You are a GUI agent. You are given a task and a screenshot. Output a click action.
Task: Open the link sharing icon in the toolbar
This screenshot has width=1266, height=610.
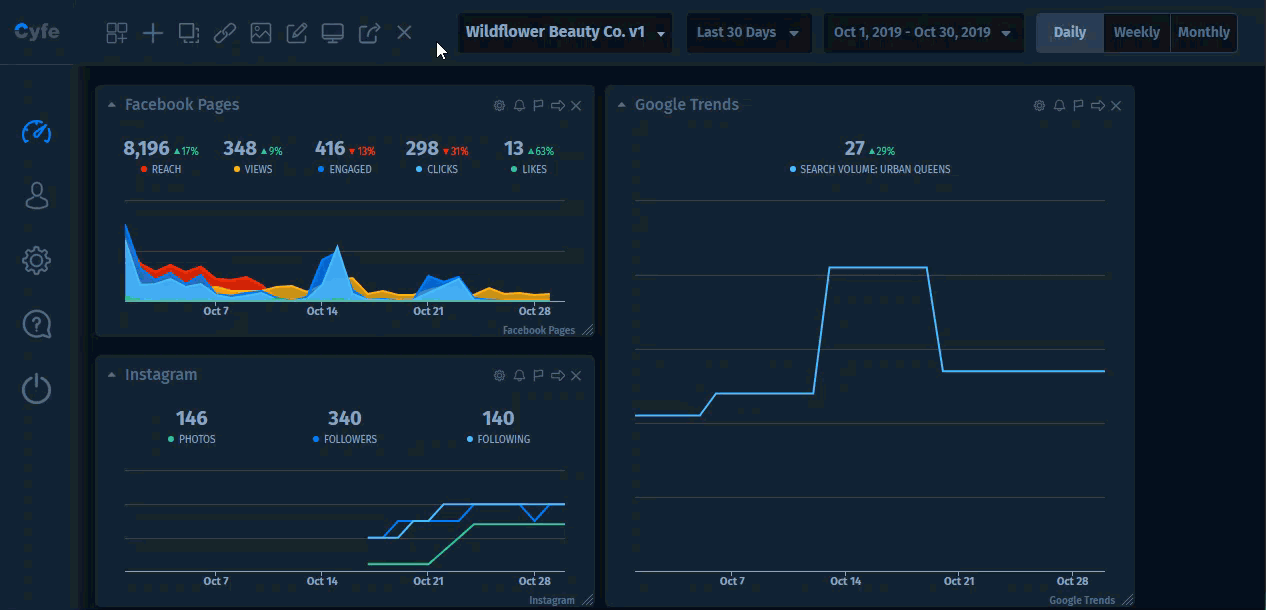225,32
